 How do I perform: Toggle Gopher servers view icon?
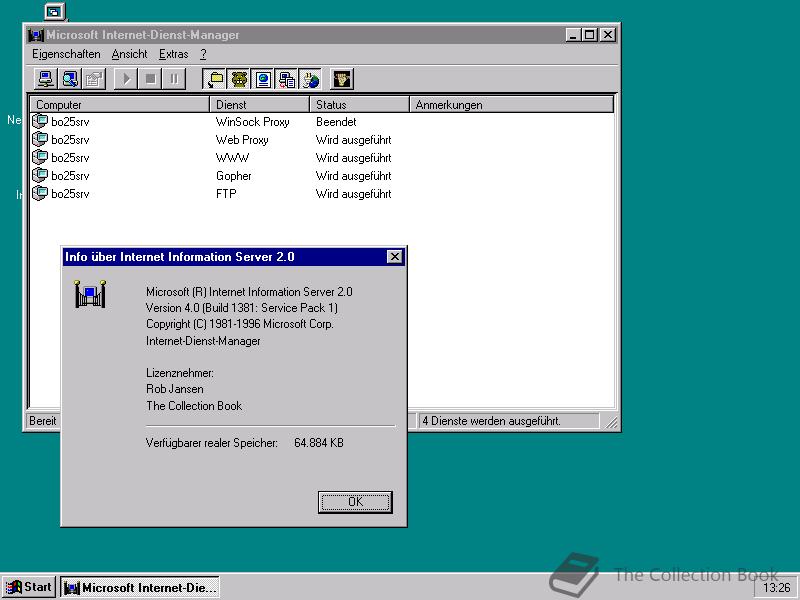point(239,79)
